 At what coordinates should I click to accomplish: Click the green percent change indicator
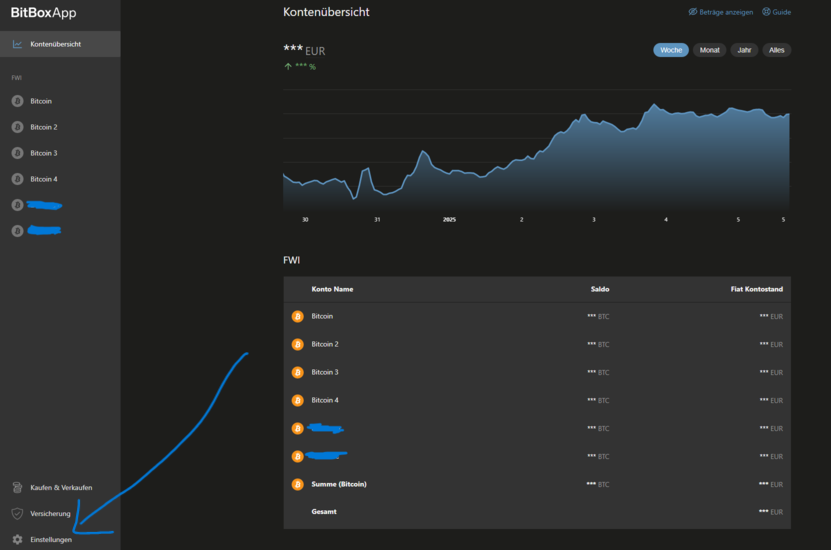click(x=300, y=66)
